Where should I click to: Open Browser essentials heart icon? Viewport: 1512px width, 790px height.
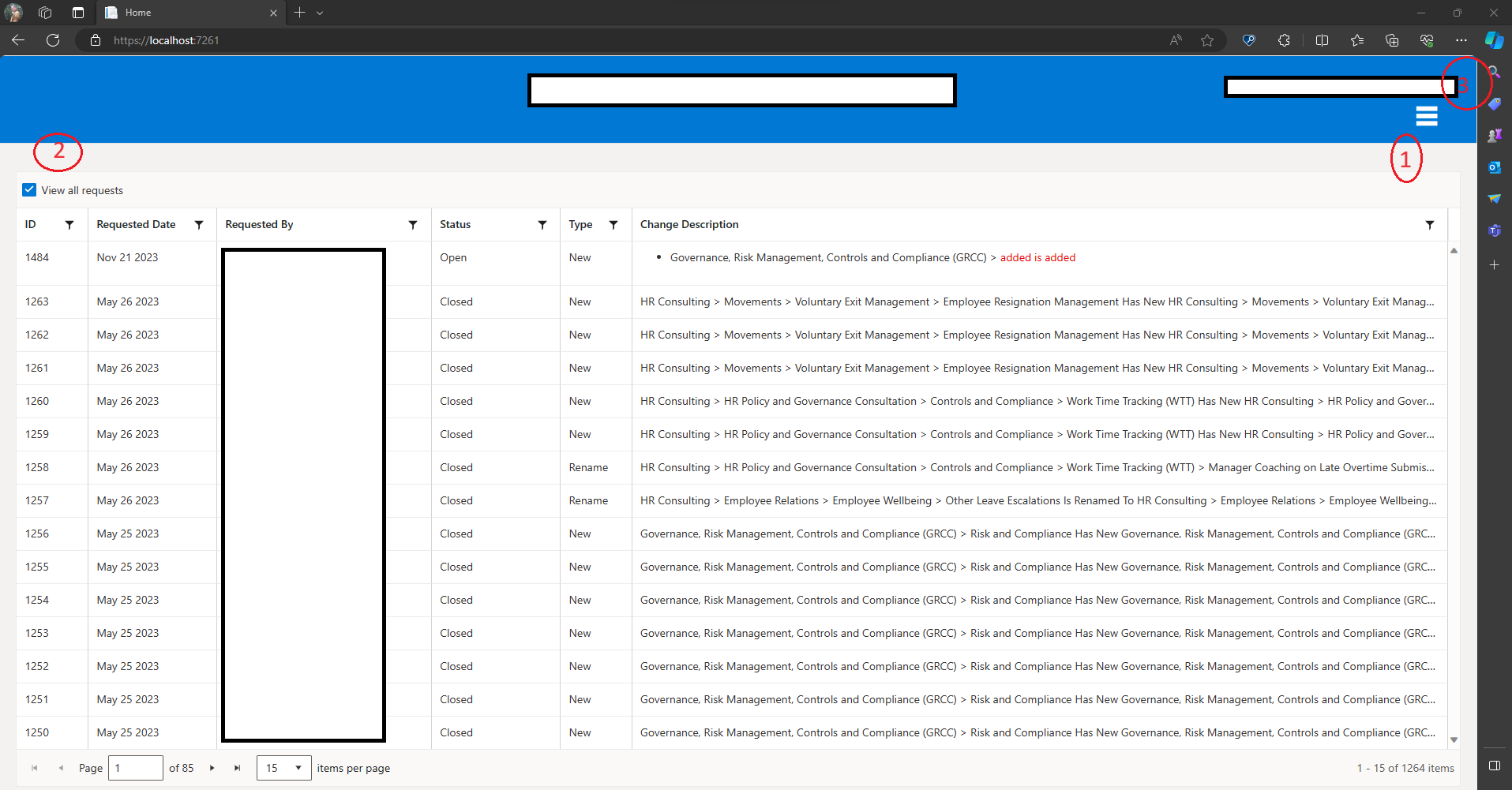(x=1427, y=39)
